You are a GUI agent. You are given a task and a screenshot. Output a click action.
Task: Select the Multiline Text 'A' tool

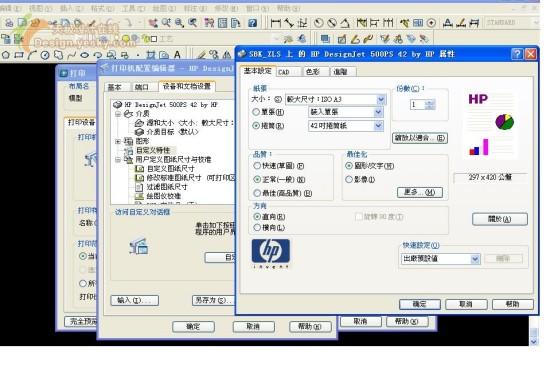(177, 55)
